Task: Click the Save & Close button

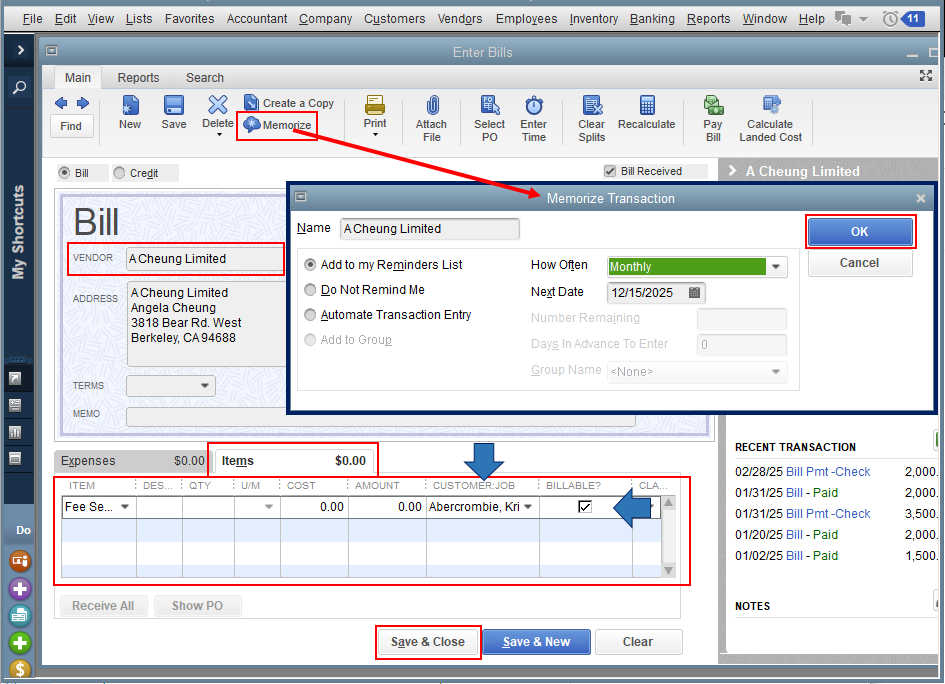Action: pos(428,642)
